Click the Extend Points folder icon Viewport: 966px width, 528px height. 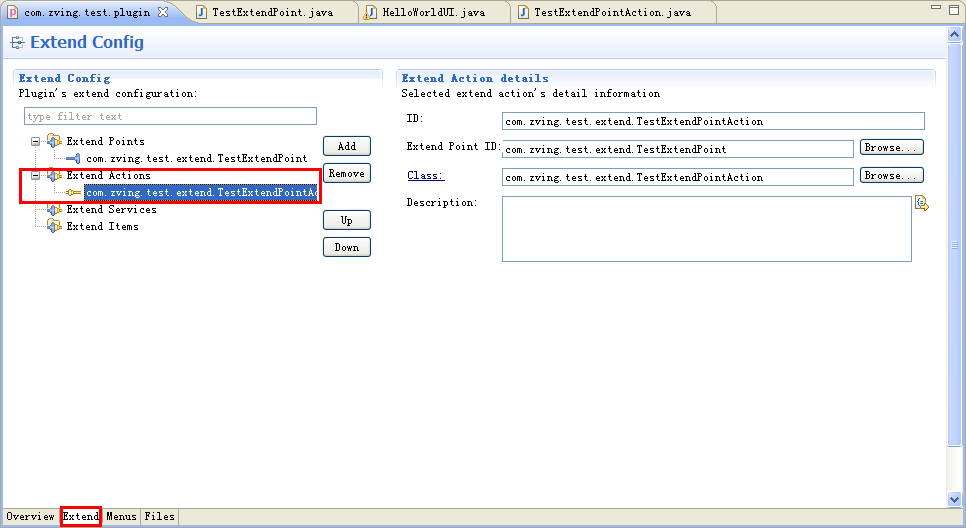(x=54, y=141)
